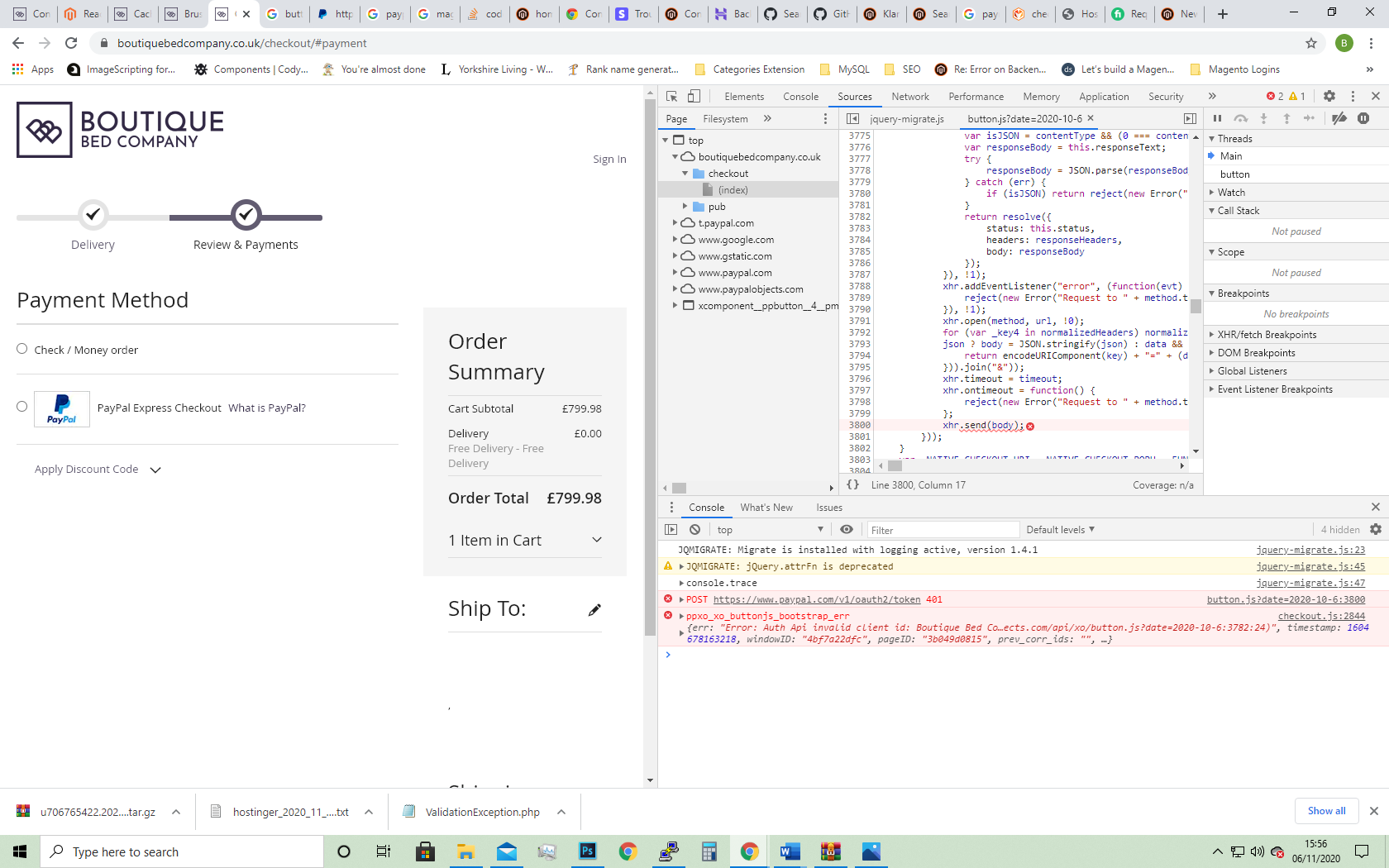This screenshot has width=1389, height=868.
Task: Clear the console with the block icon
Action: coord(694,529)
